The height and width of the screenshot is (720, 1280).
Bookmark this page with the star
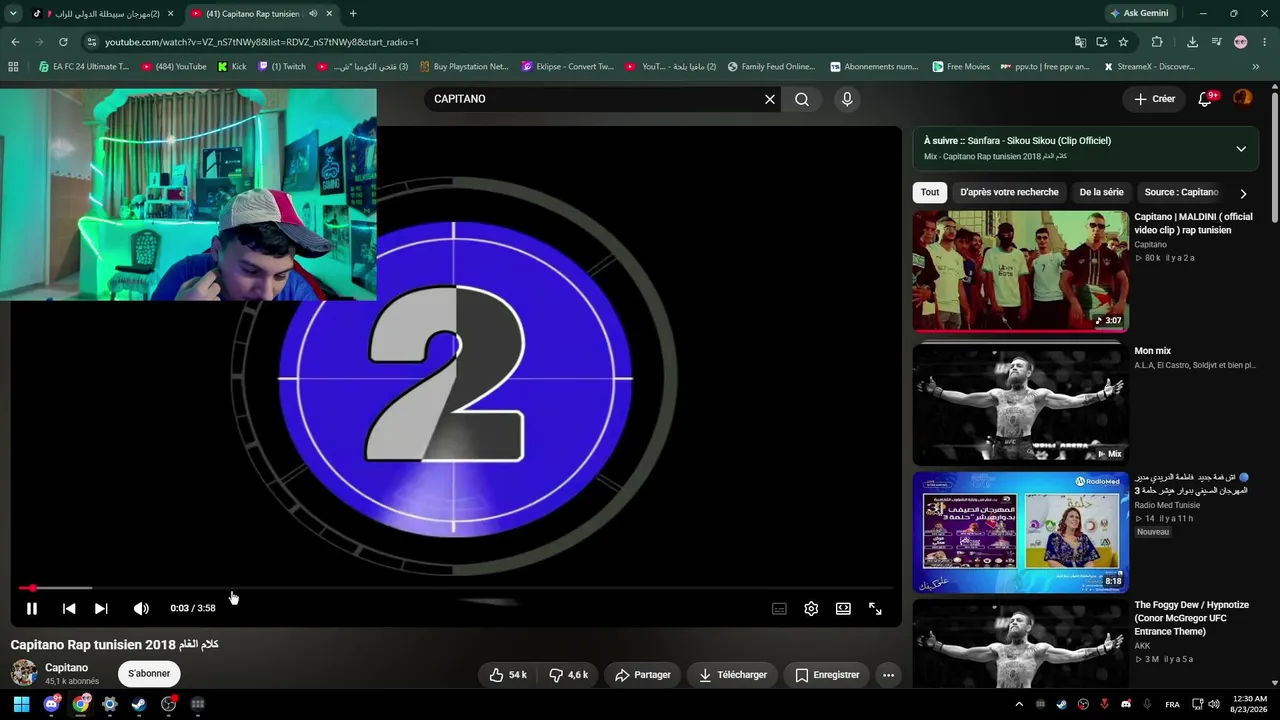1123,42
